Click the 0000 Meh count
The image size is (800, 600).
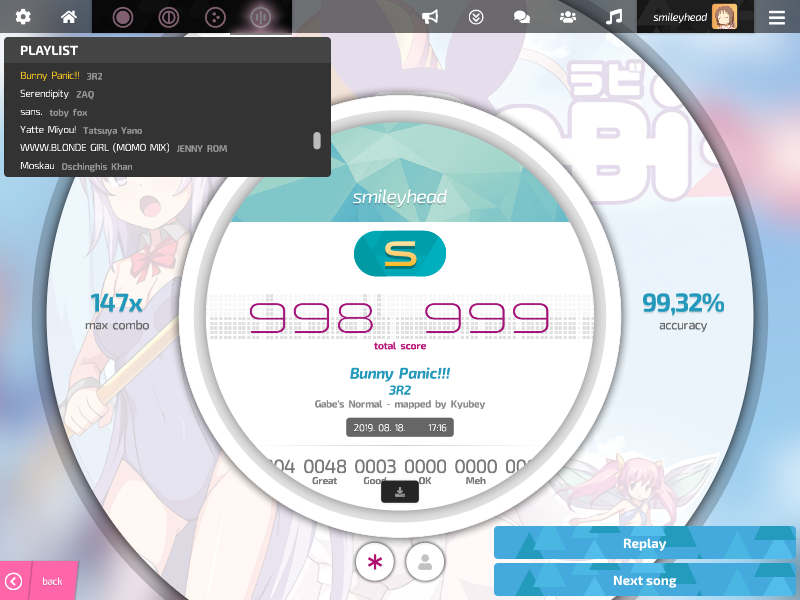pyautogui.click(x=476, y=466)
